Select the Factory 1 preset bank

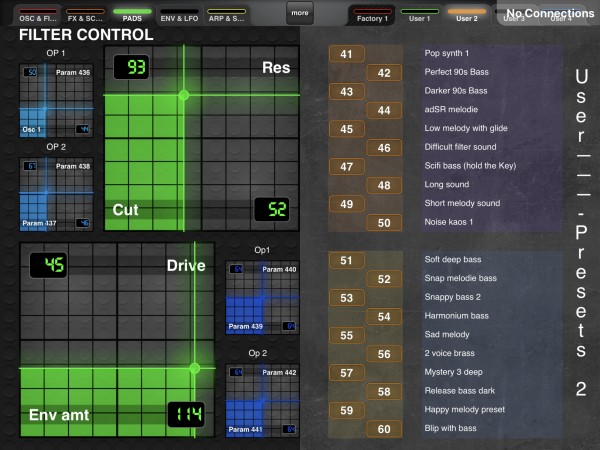[372, 15]
